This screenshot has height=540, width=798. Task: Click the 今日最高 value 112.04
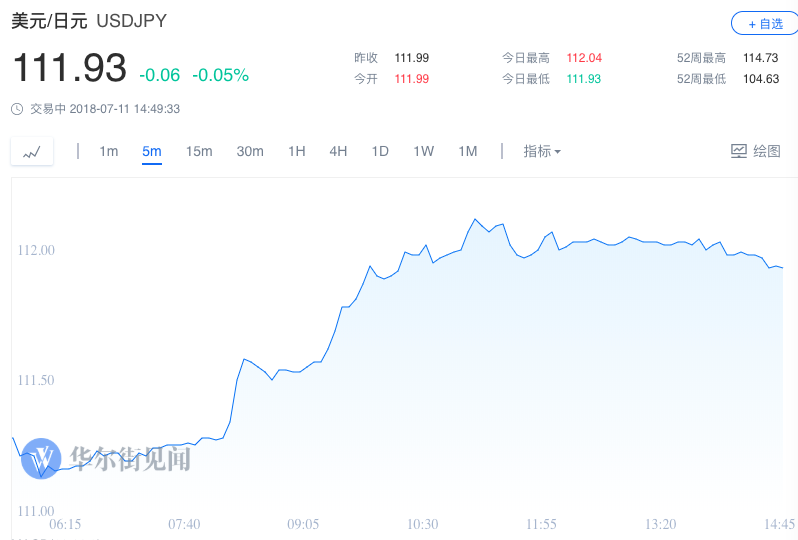point(584,58)
